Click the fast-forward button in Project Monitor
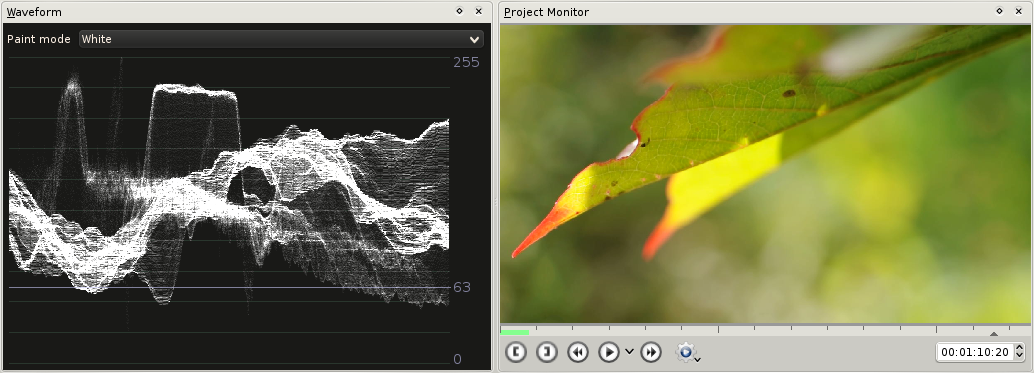1034x373 pixels. (651, 353)
